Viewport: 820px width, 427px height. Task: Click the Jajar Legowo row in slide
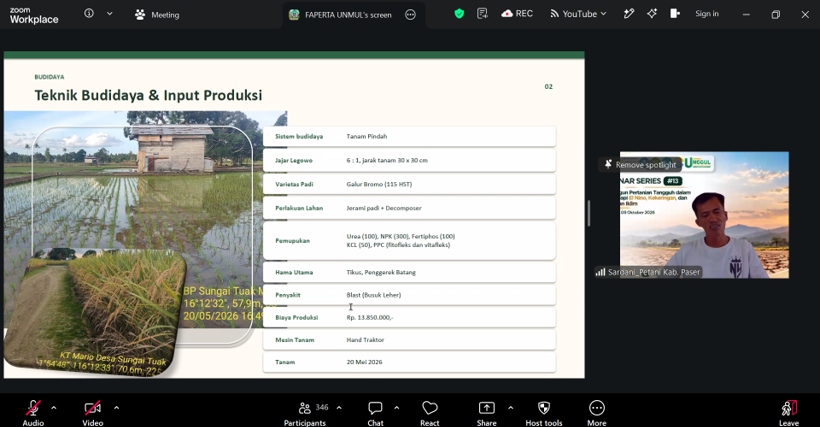click(x=409, y=160)
